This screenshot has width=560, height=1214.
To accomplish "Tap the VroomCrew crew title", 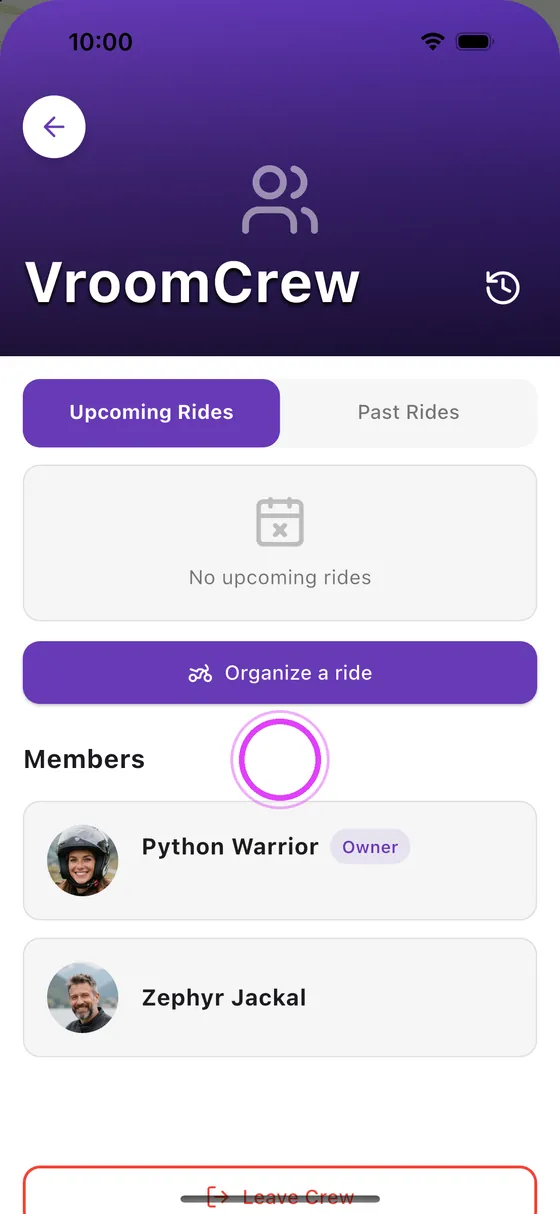I will pyautogui.click(x=192, y=282).
